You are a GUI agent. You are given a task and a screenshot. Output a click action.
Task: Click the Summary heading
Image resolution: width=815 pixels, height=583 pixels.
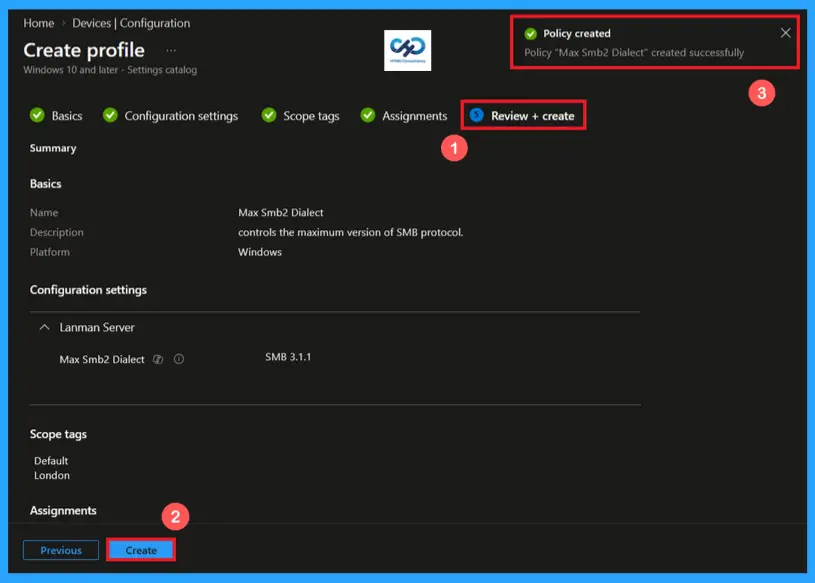pyautogui.click(x=53, y=148)
